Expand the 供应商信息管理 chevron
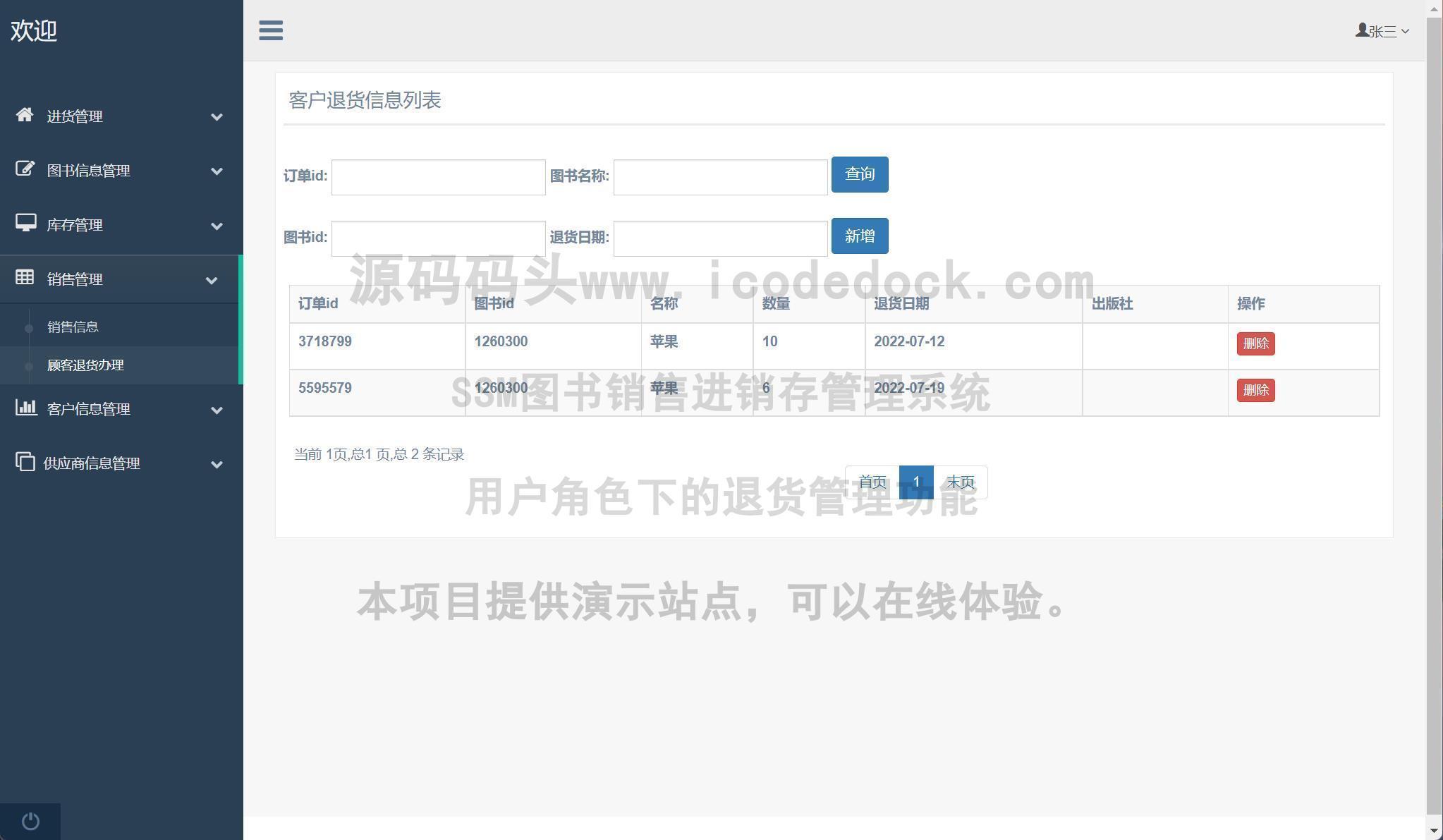Screen dimensions: 1443x840 point(217,464)
